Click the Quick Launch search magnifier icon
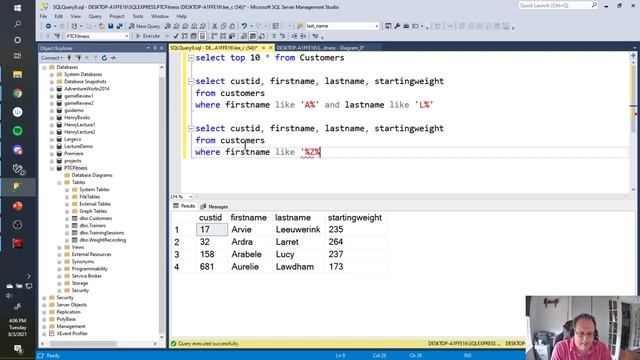Screen dimensions: 640x360 [594, 5]
